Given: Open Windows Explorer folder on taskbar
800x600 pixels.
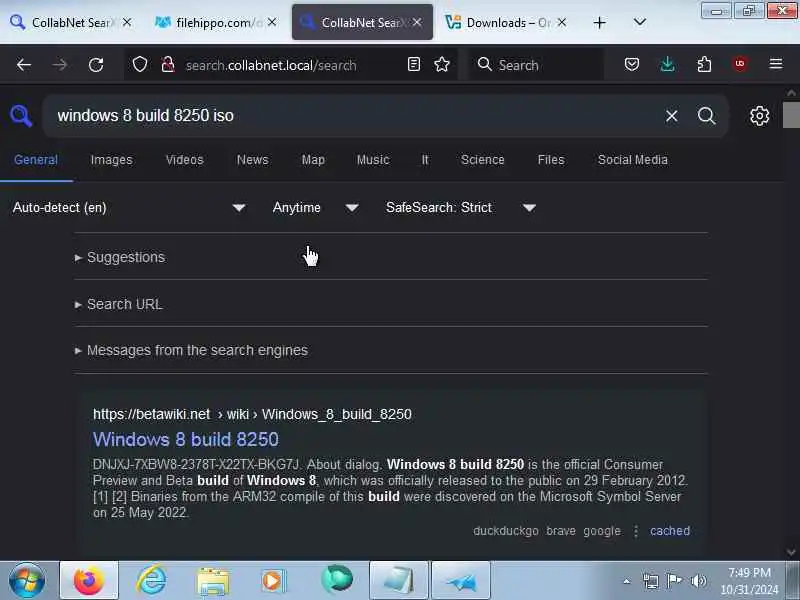Looking at the screenshot, I should (x=213, y=580).
